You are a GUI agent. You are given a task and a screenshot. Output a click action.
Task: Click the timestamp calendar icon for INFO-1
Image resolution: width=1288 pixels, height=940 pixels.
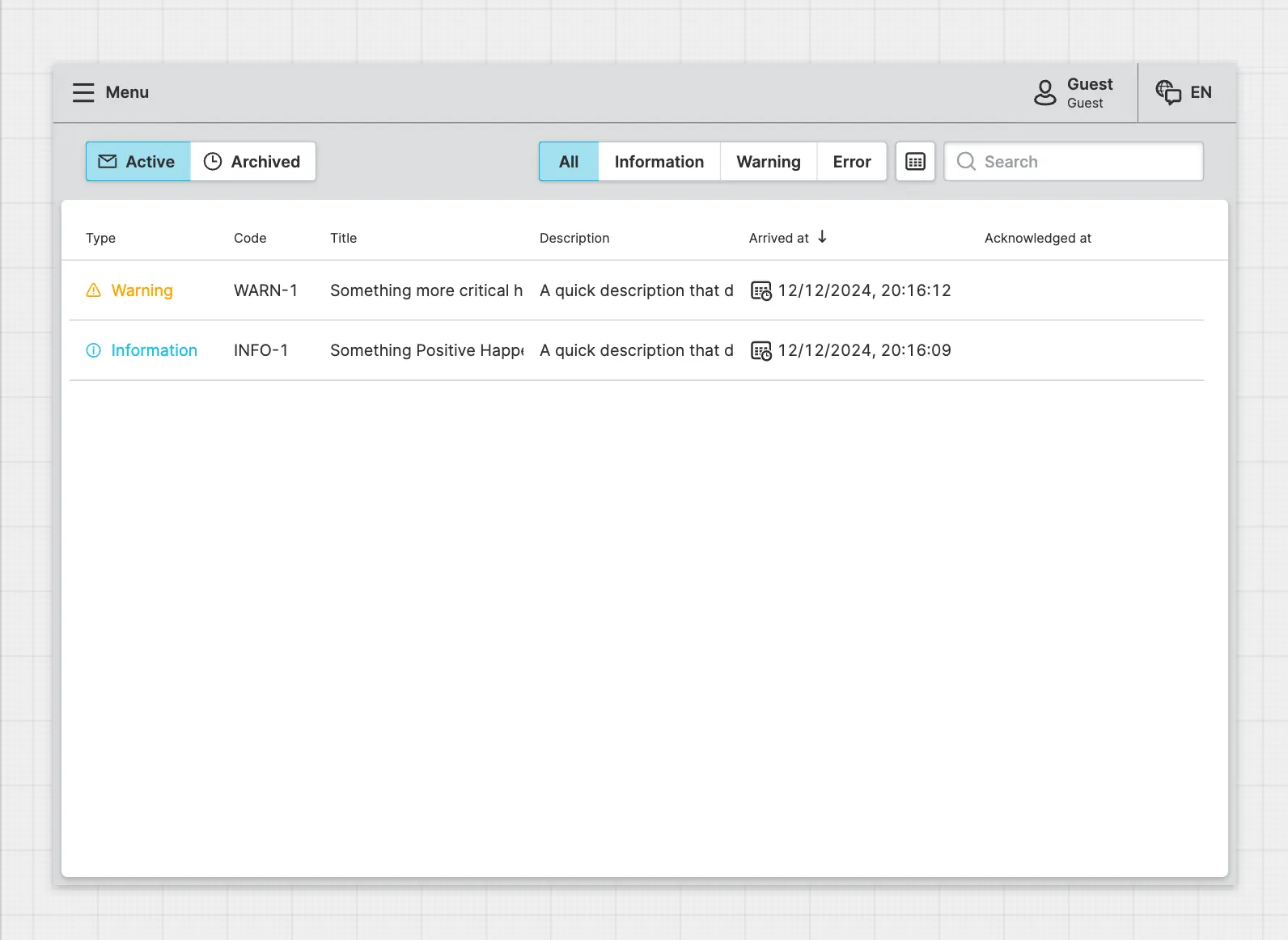click(761, 350)
